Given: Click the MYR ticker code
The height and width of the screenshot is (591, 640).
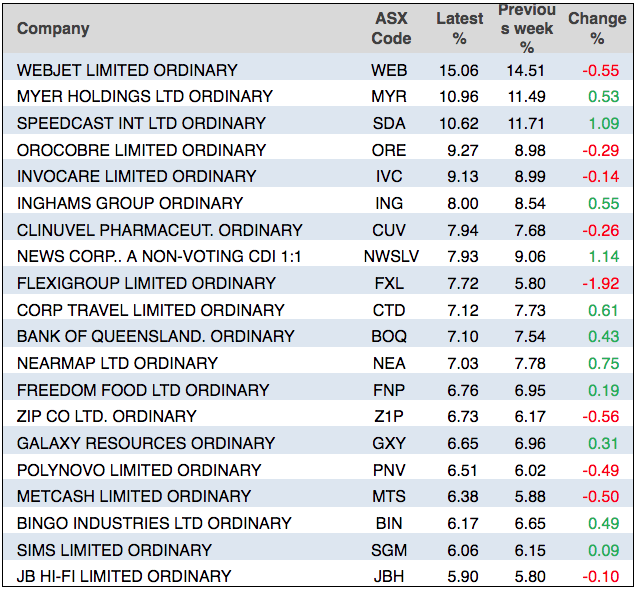Looking at the screenshot, I should (x=389, y=97).
